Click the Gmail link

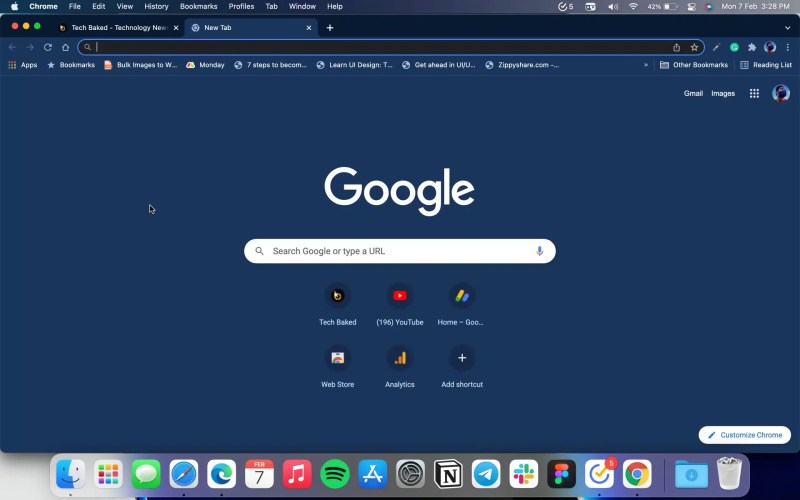click(693, 93)
